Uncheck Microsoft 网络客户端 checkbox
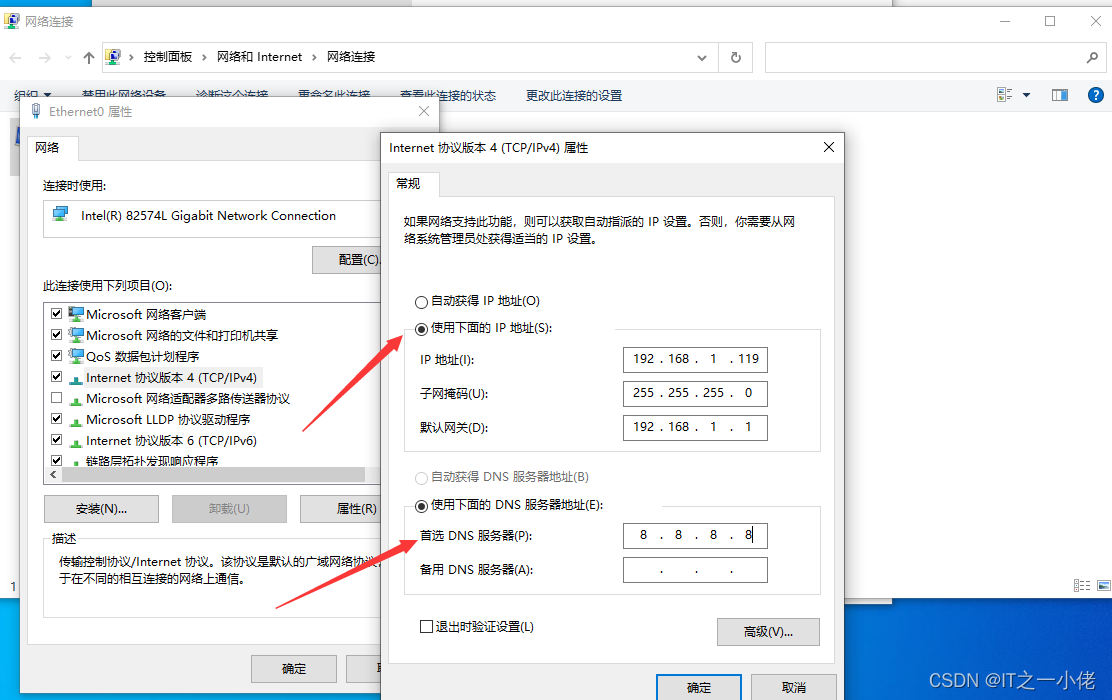 click(57, 313)
